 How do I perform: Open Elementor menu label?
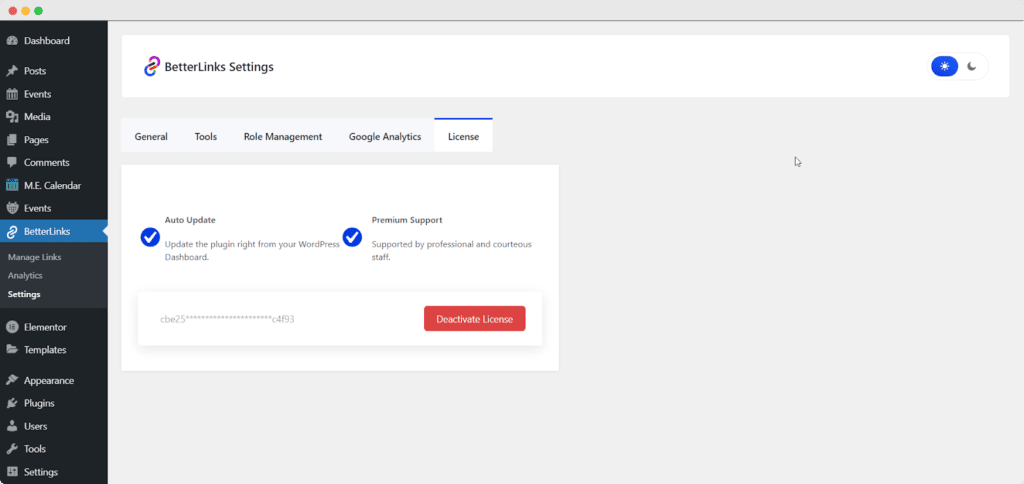[x=45, y=327]
